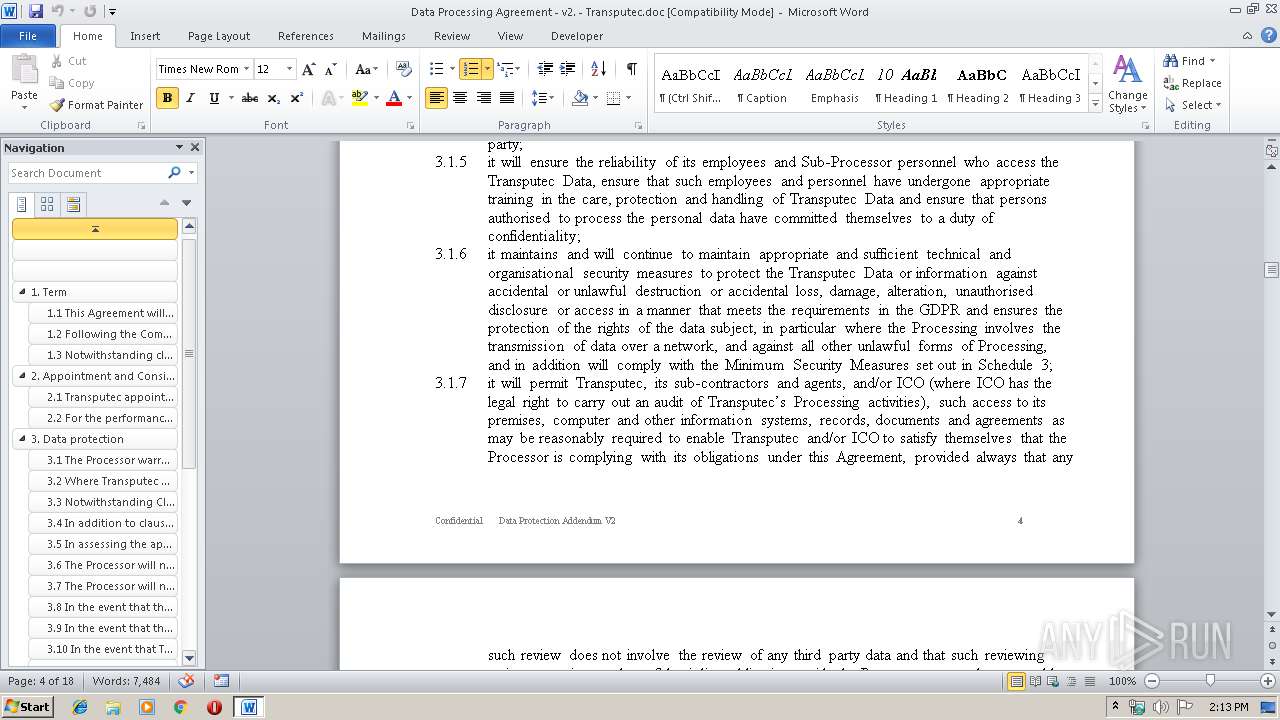Browse search results tab in Navigation pane

tap(72, 204)
